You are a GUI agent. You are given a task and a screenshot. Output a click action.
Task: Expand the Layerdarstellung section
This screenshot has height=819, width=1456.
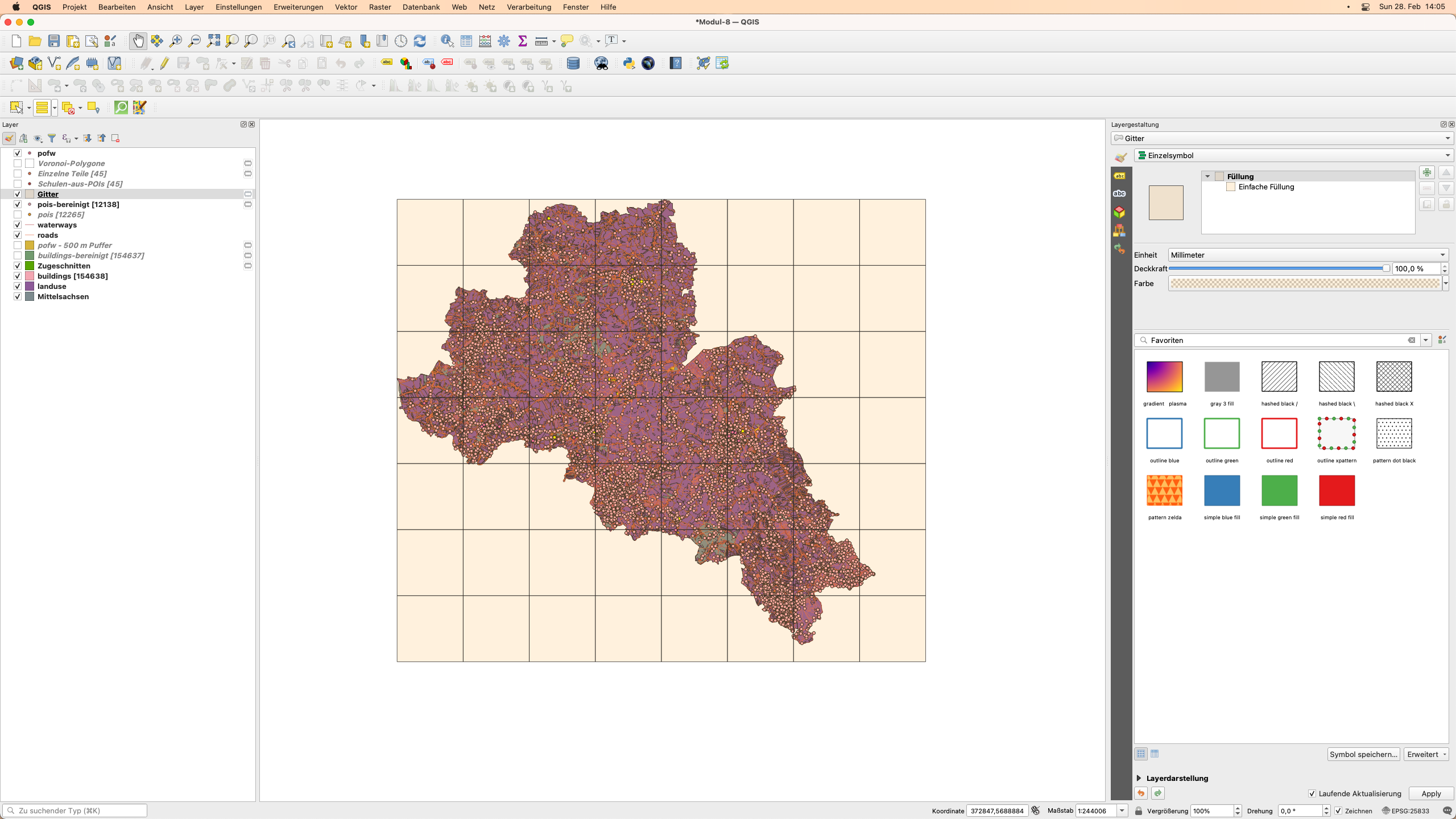(1140, 778)
